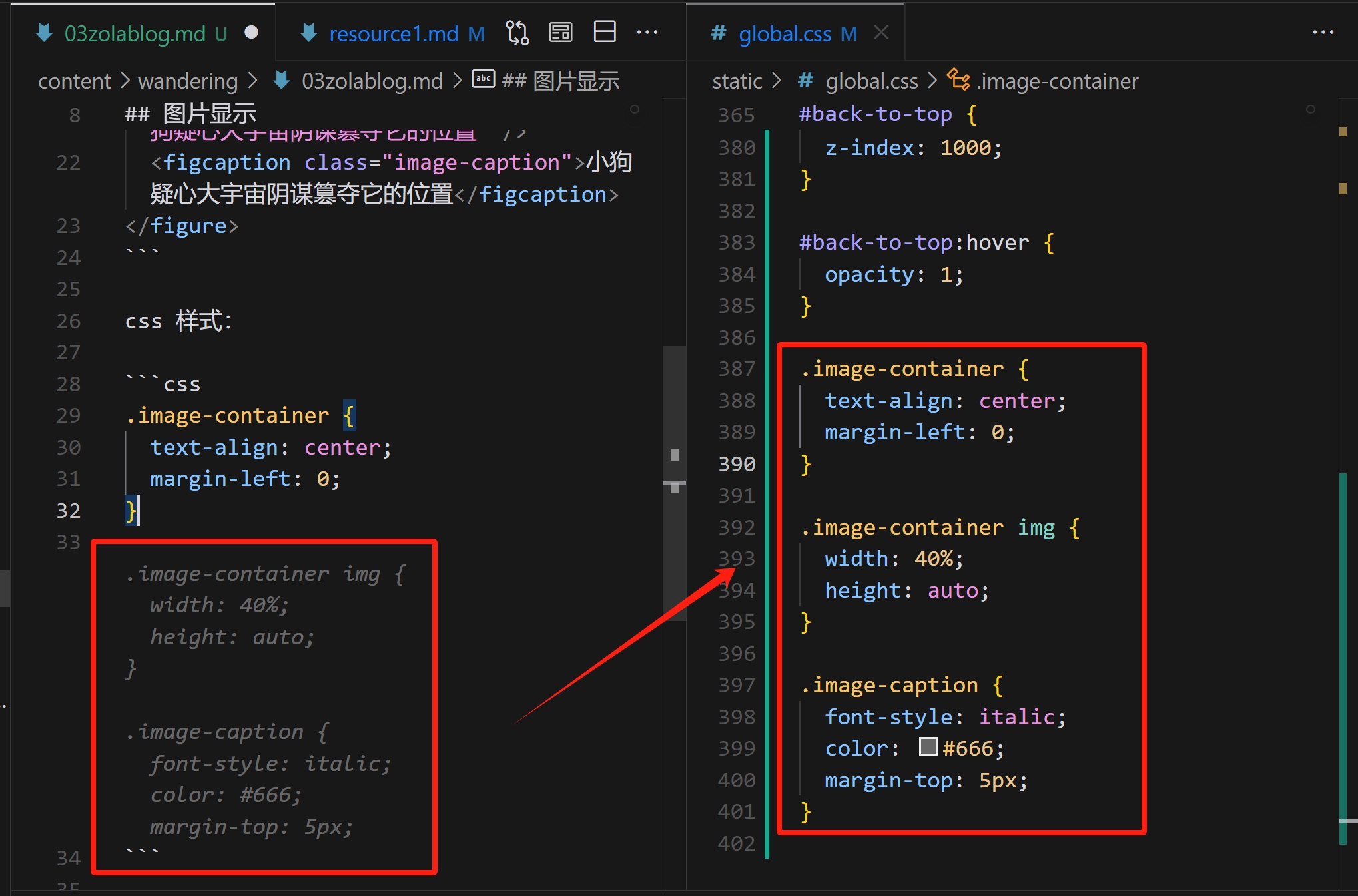
Task: Click '.image-container {' in markdown editor
Action: pos(240,415)
